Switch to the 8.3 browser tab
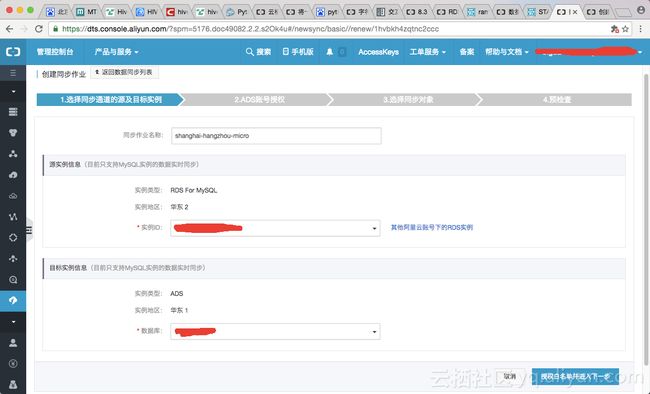Viewport: 650px width, 394px height. 417,12
